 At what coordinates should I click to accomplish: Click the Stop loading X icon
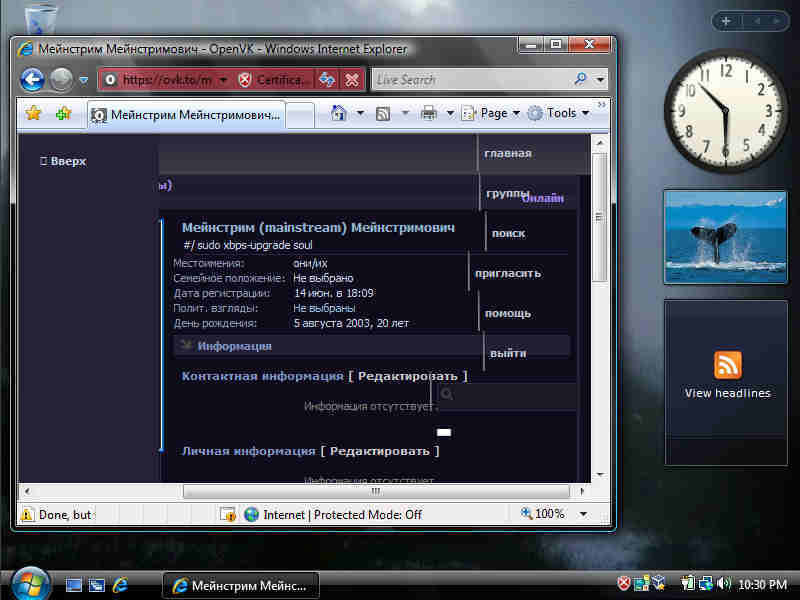coord(352,79)
